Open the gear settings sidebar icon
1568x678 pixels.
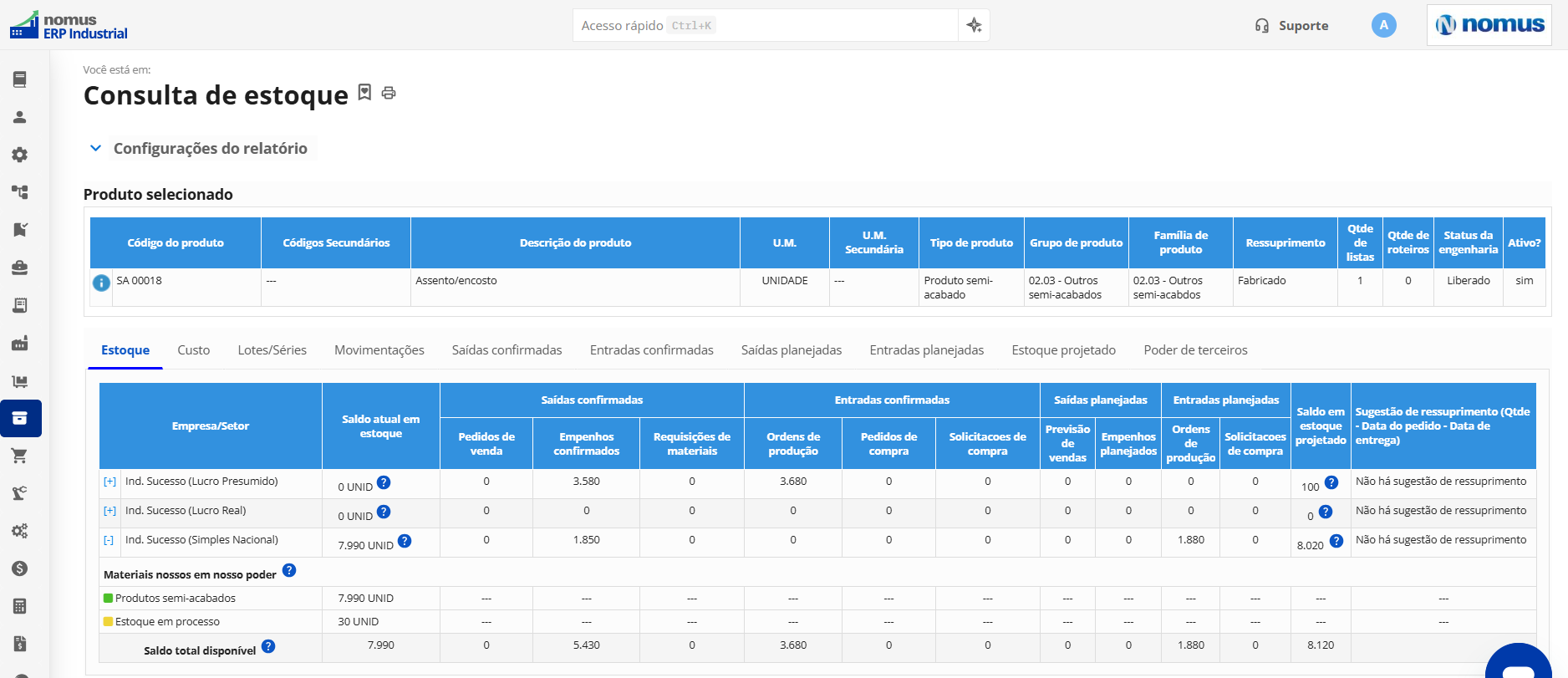point(20,155)
